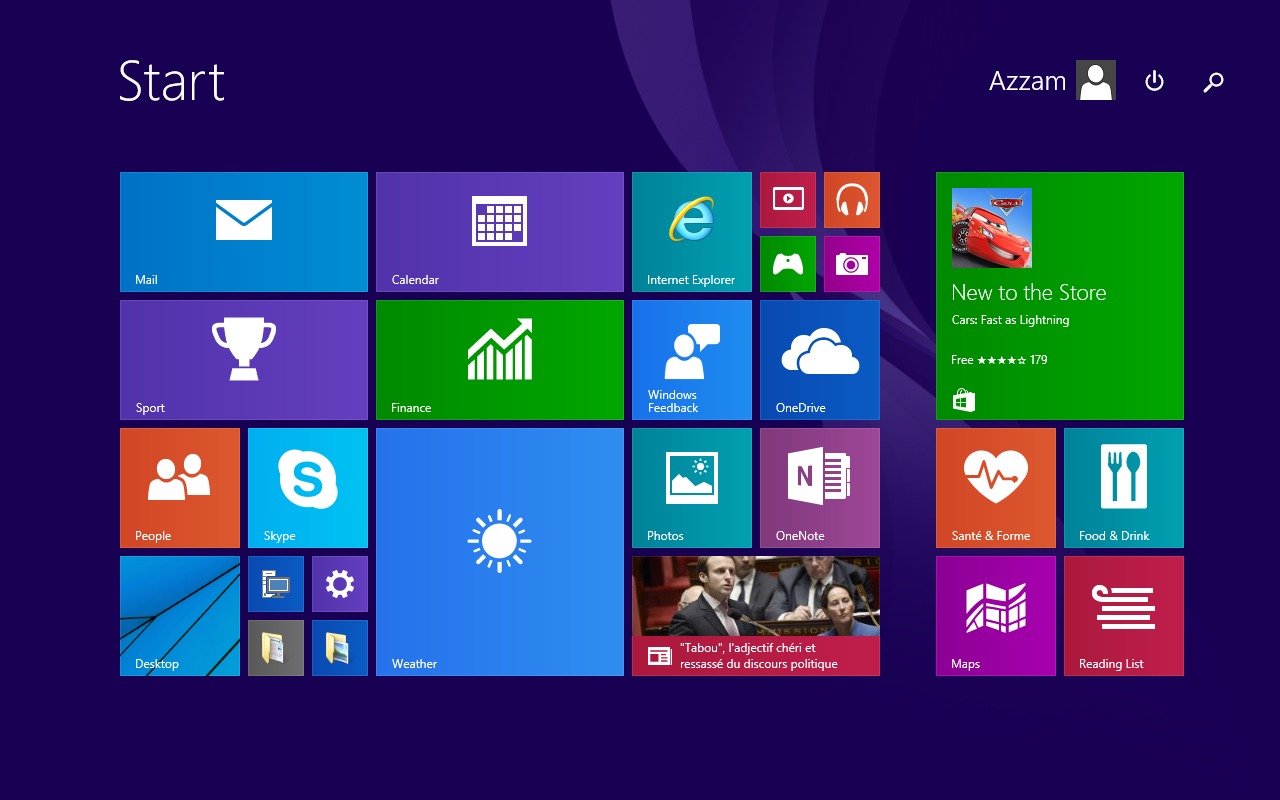The image size is (1280, 800).
Task: Launch the OneNote tile
Action: (820, 488)
